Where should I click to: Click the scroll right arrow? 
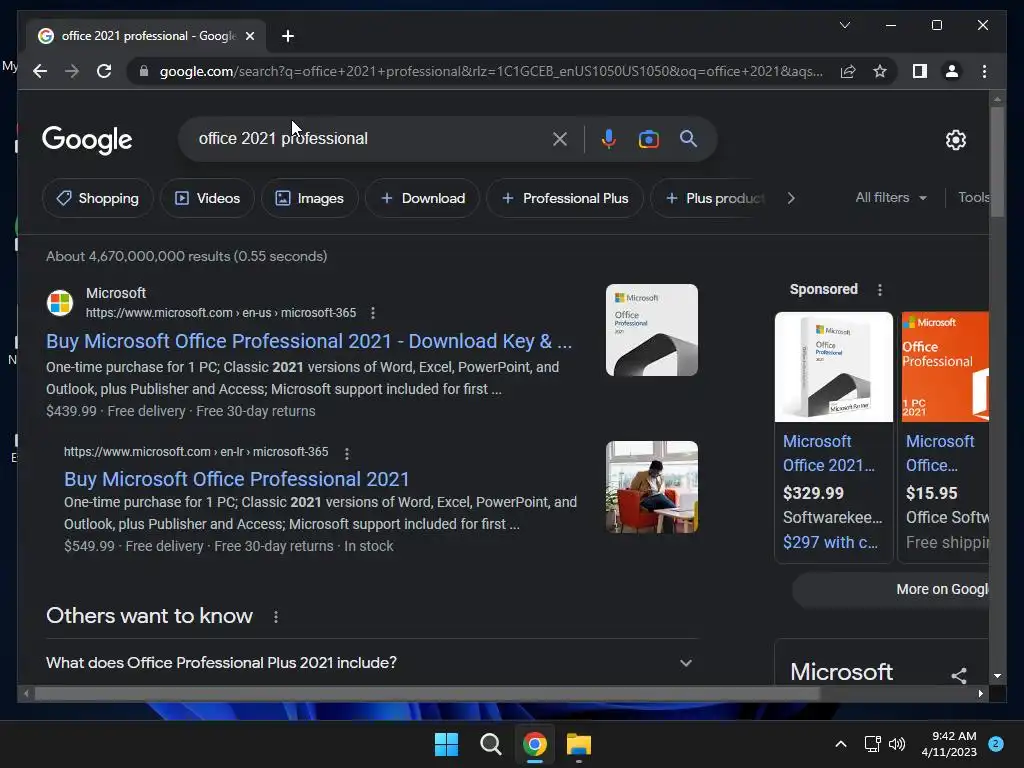[980, 694]
